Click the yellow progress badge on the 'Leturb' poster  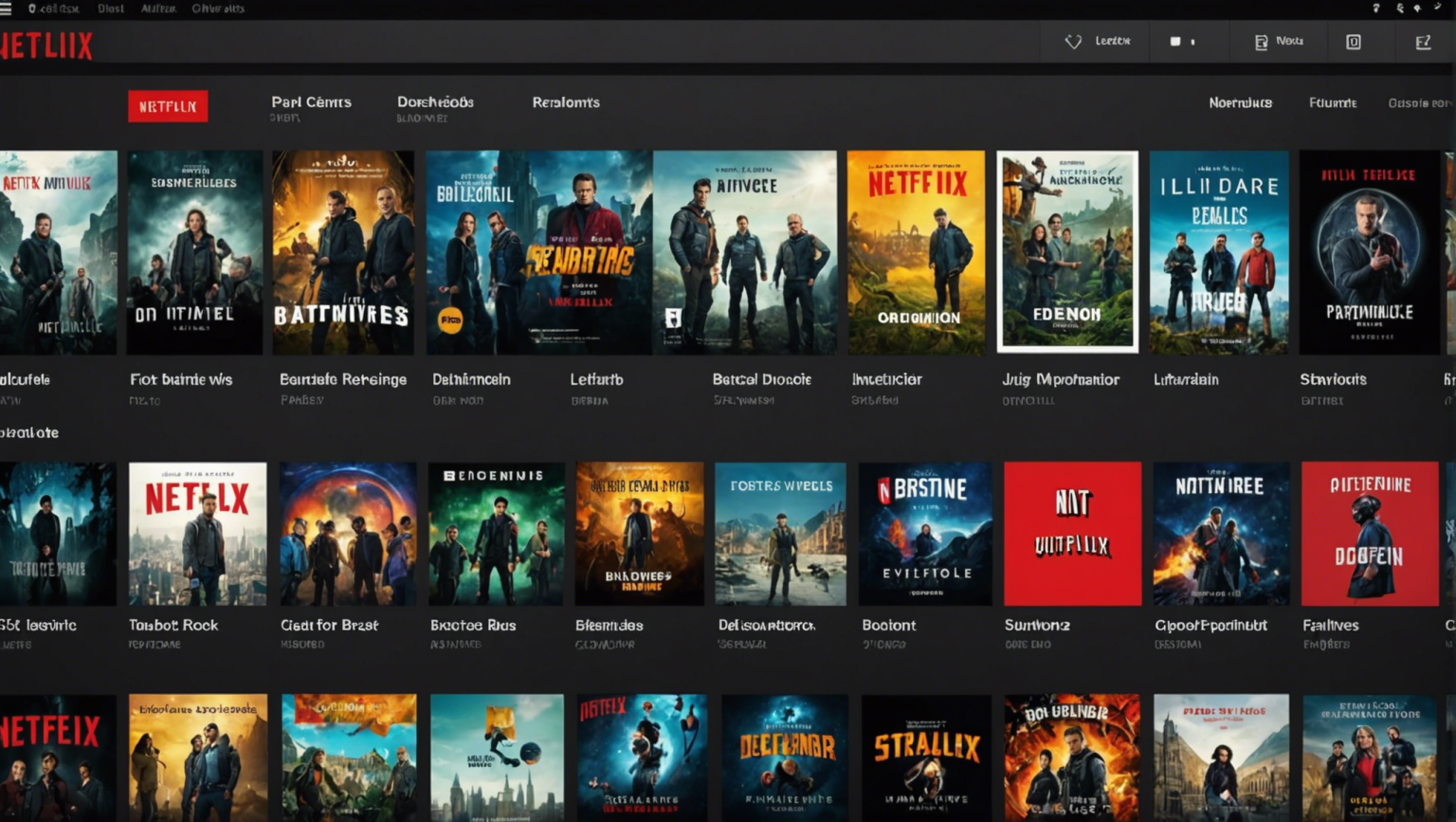click(449, 320)
